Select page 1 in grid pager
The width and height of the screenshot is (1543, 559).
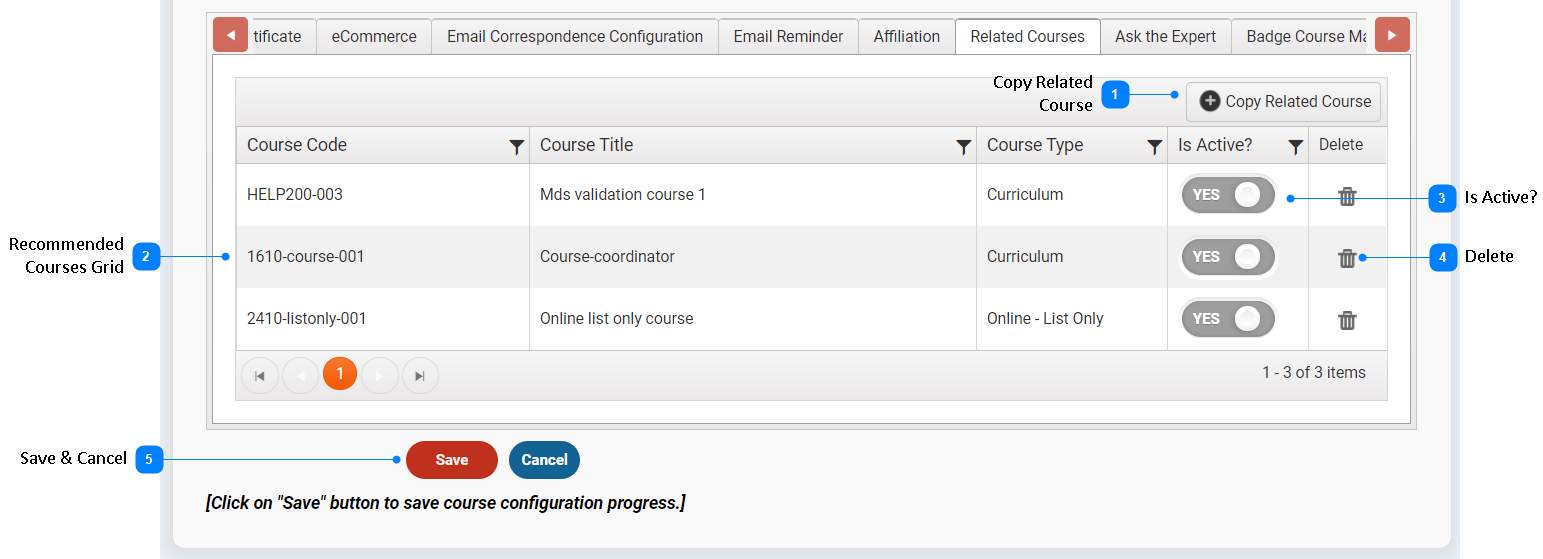pos(340,374)
